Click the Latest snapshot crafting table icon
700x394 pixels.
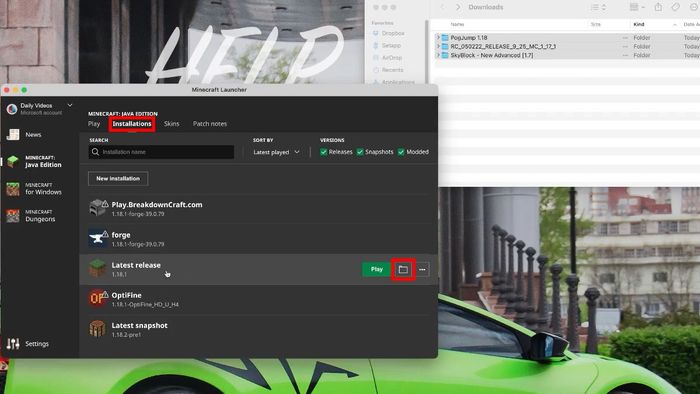[x=97, y=329]
